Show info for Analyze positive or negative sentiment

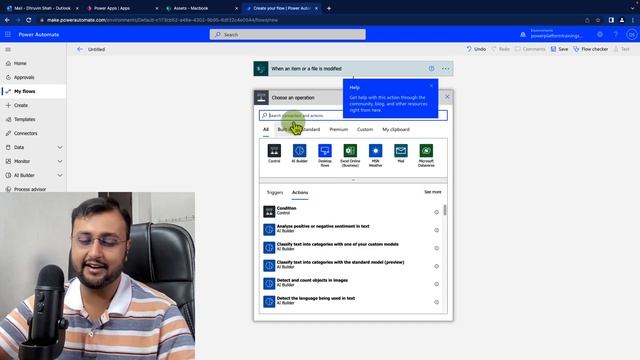[x=436, y=230]
